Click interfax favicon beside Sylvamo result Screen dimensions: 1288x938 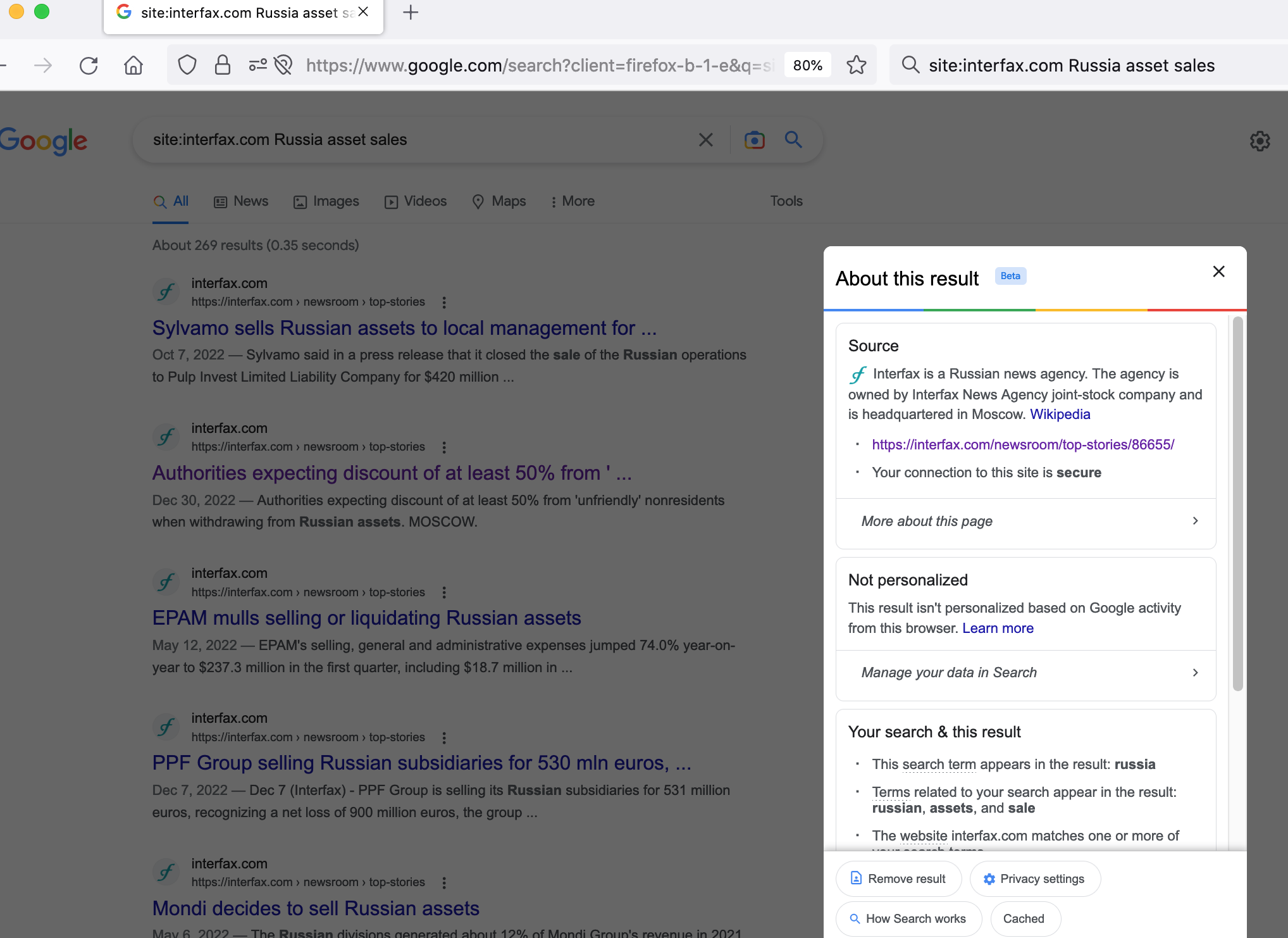pyautogui.click(x=166, y=292)
